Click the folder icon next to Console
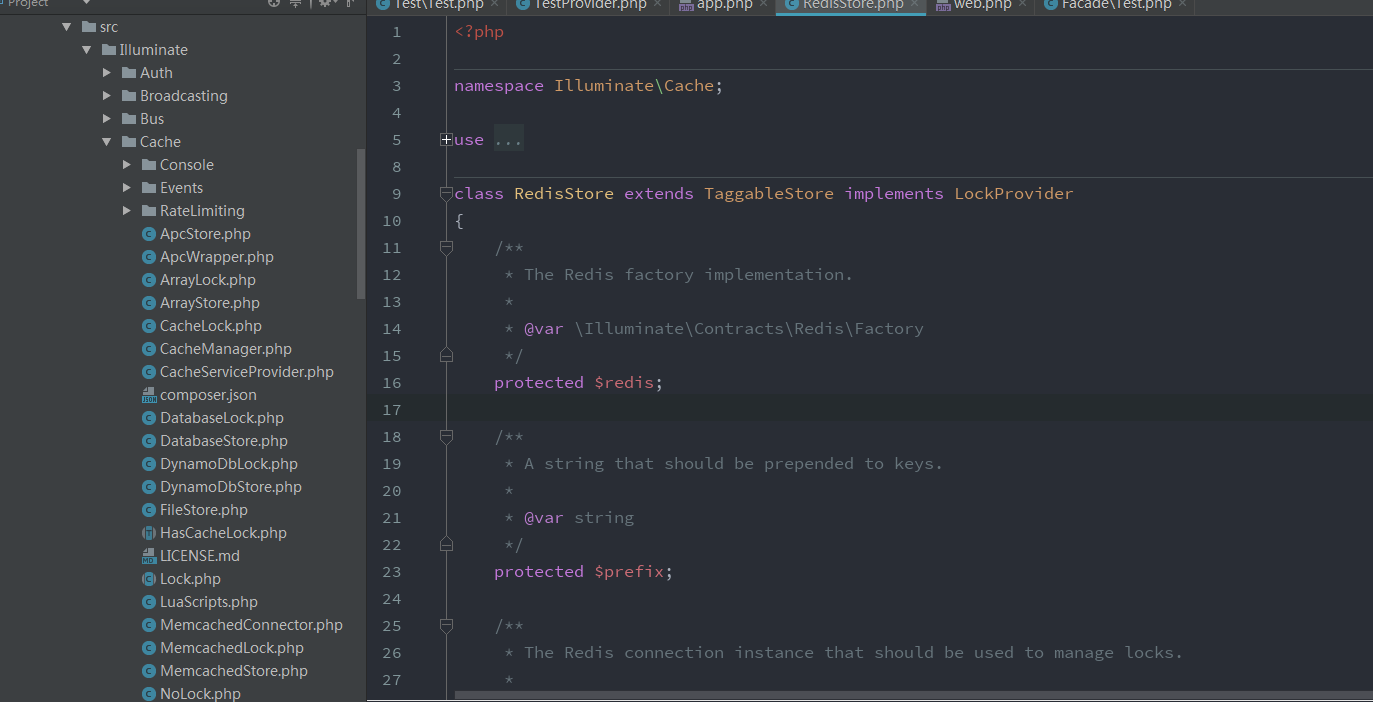This screenshot has width=1373, height=702. pos(149,165)
